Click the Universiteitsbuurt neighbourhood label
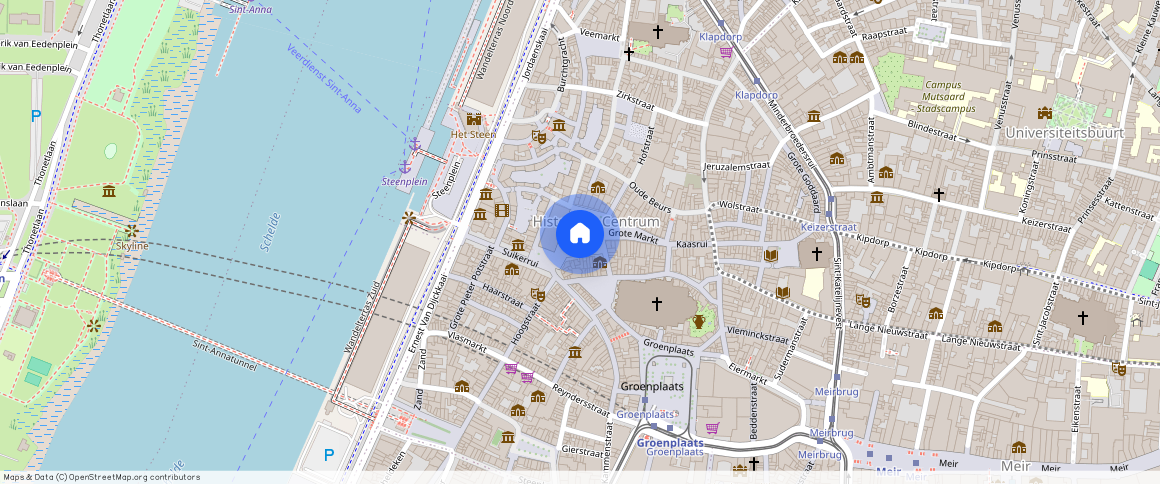Image resolution: width=1160 pixels, height=484 pixels. point(1065,133)
